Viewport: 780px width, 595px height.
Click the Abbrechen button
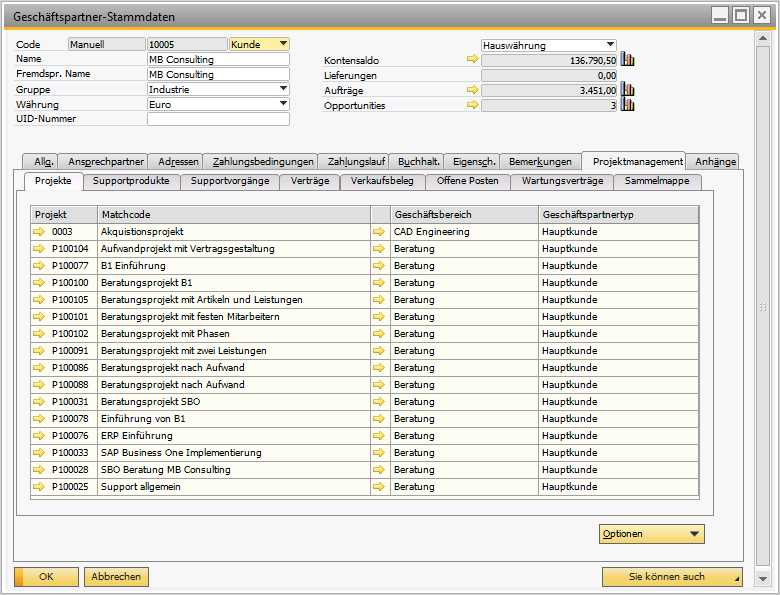point(117,577)
